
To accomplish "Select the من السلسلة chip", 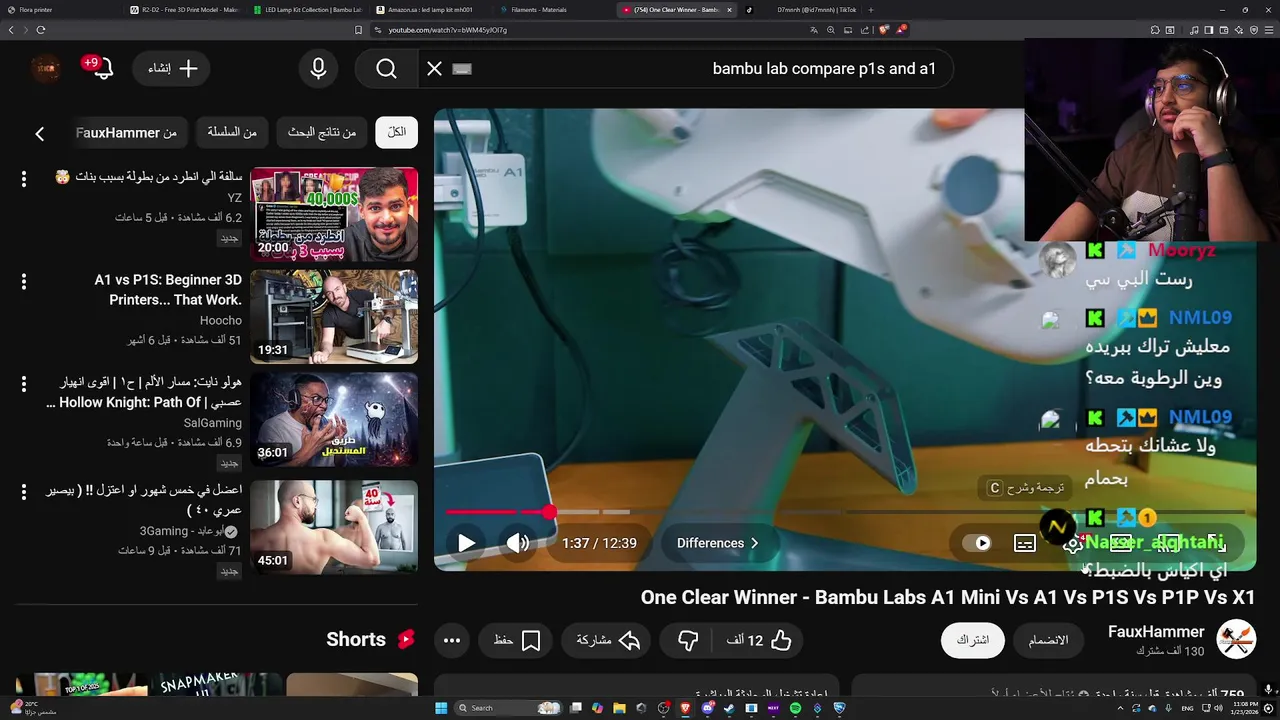I will [232, 132].
